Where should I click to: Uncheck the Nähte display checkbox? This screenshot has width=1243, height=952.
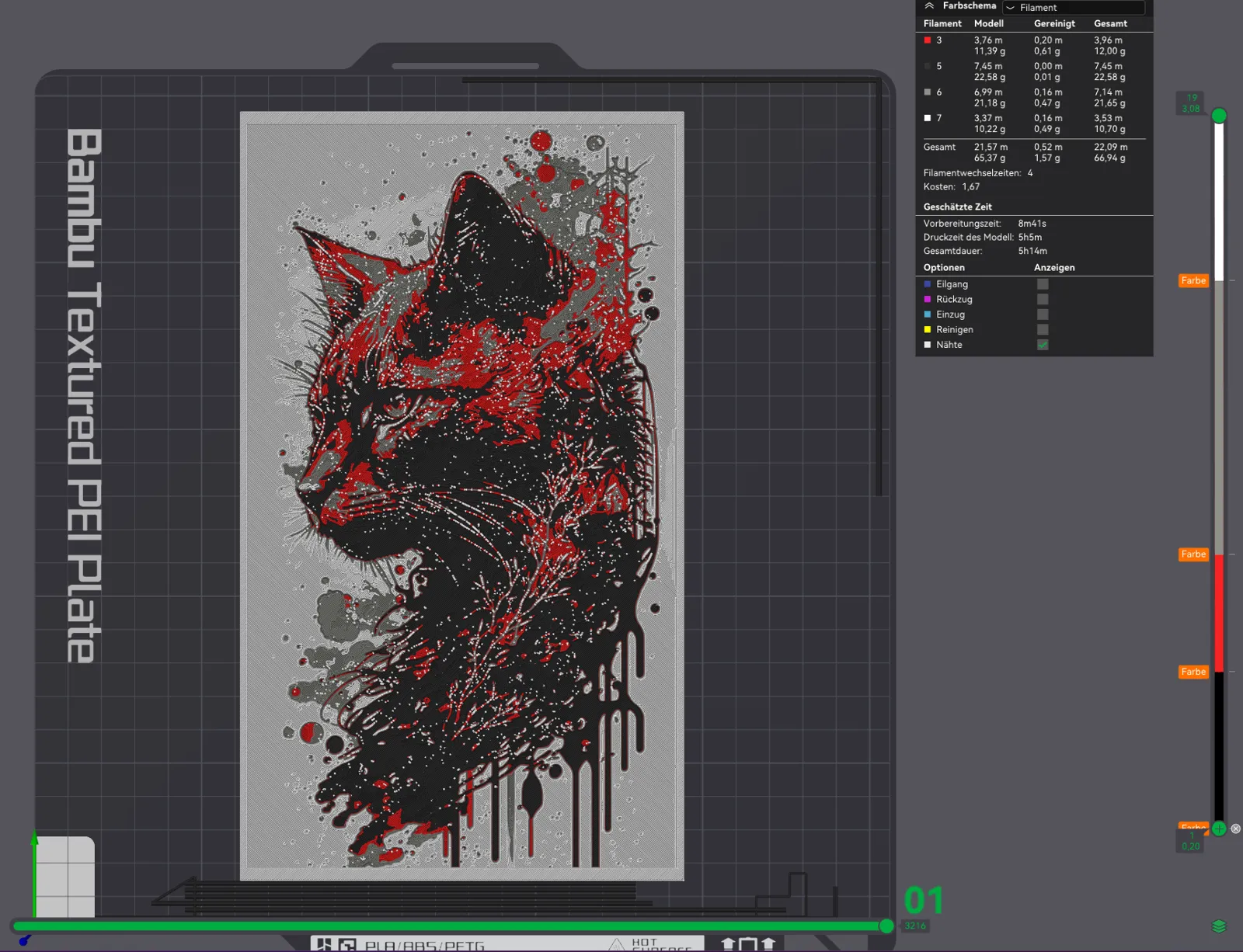pyautogui.click(x=1043, y=345)
